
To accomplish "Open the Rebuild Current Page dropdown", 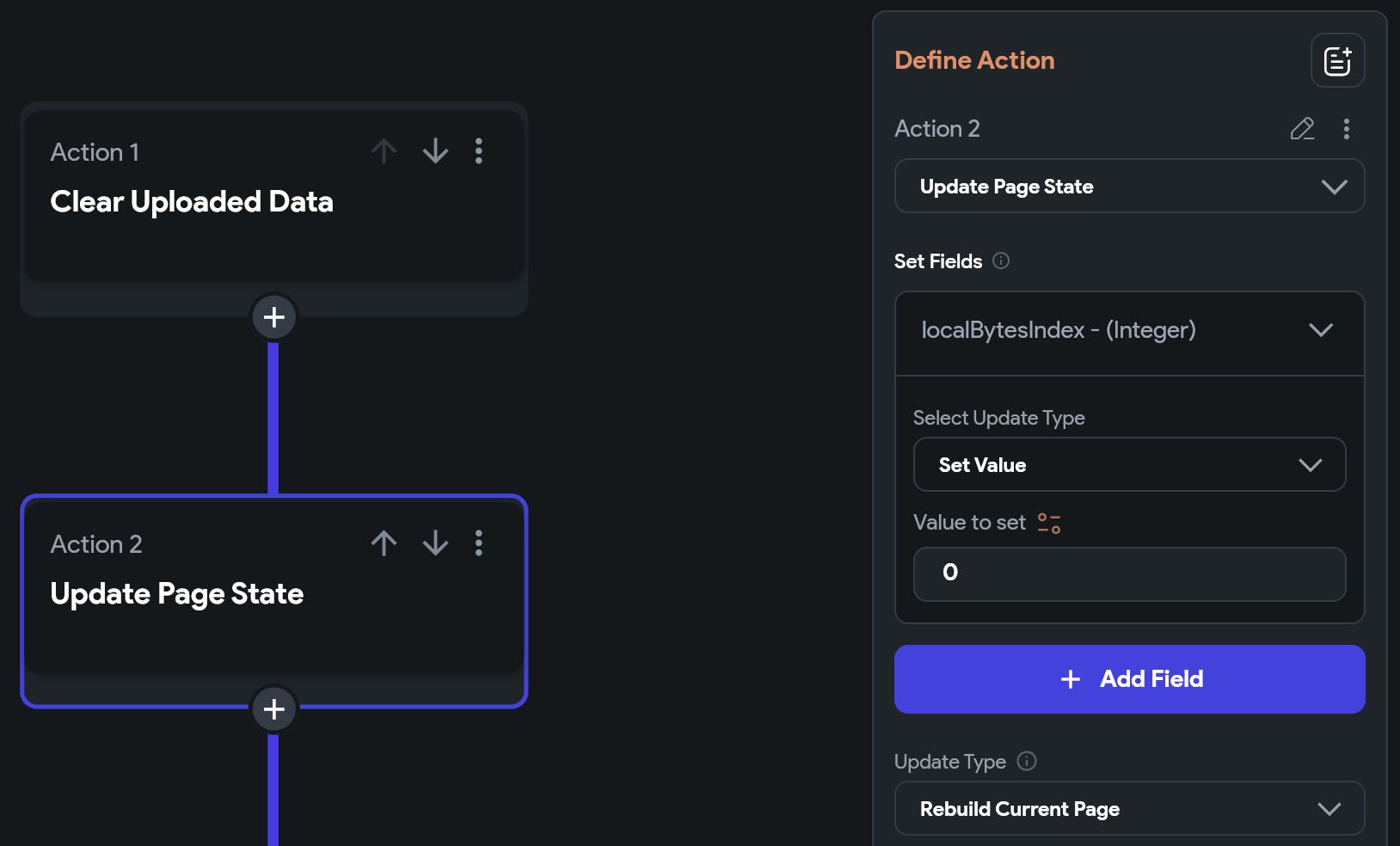I will [x=1129, y=809].
